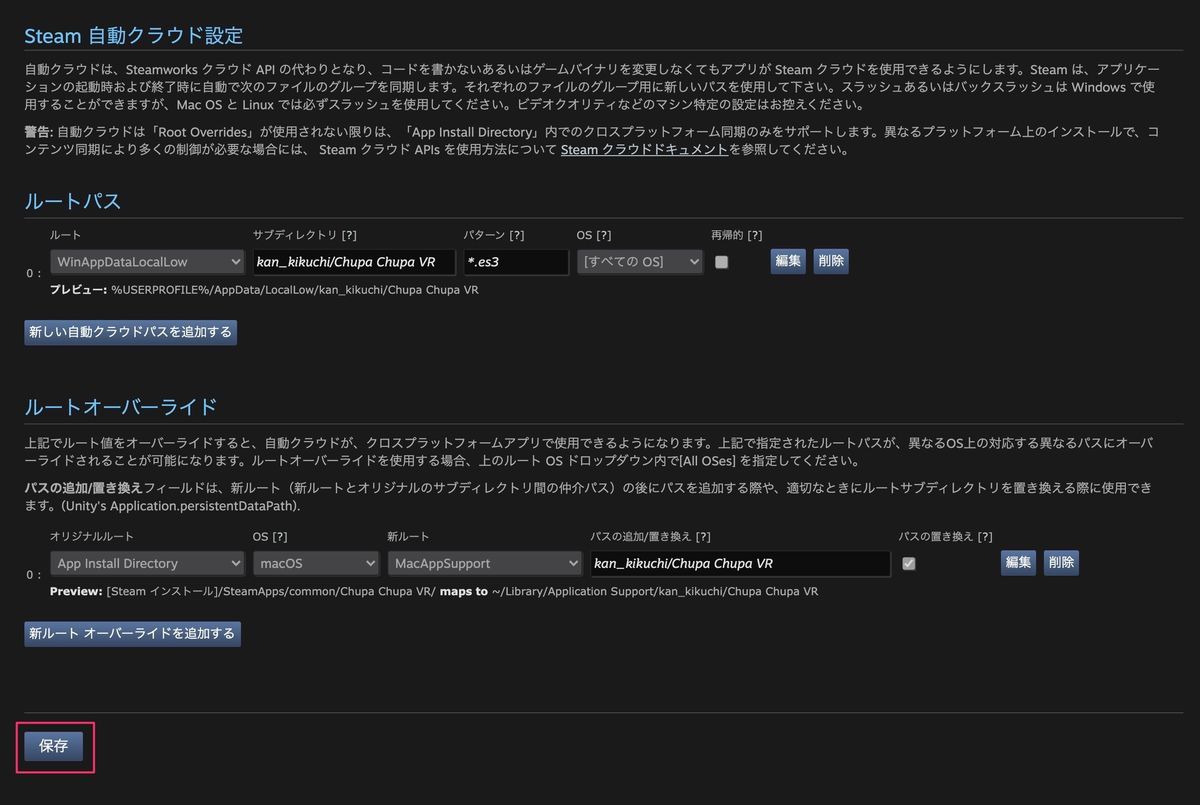Click the OS [?] label in root paths
The image size is (1200, 805).
(x=595, y=235)
